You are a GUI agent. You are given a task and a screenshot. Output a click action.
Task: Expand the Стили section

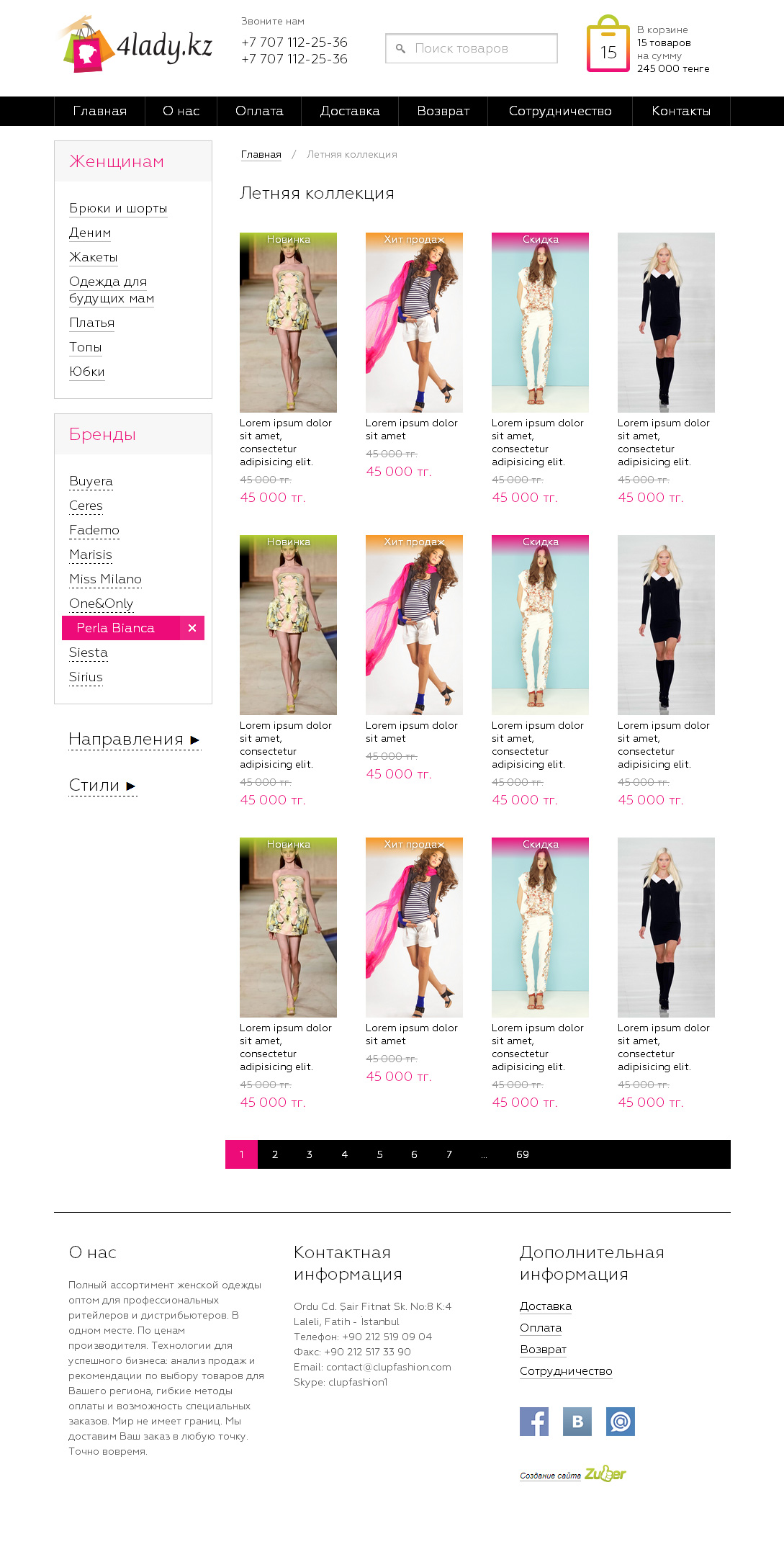[102, 786]
